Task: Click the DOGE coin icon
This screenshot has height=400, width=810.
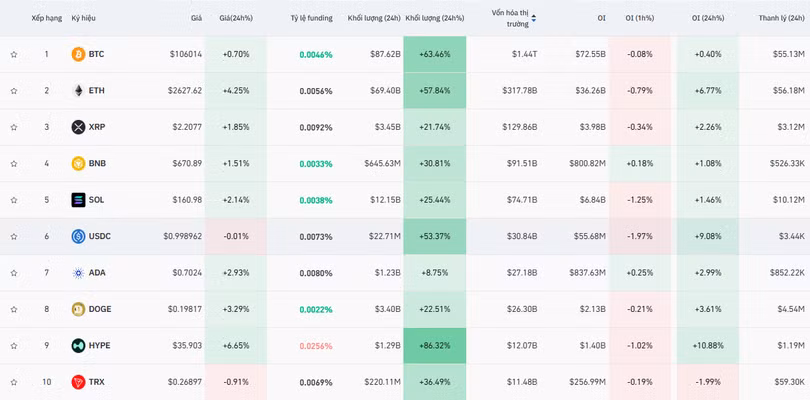Action: pyautogui.click(x=78, y=309)
